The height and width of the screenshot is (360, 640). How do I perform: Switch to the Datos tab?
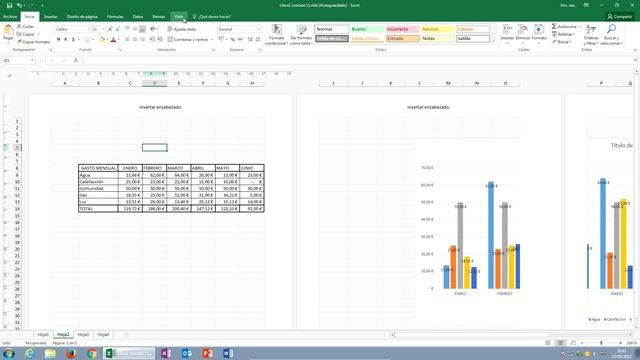point(138,17)
